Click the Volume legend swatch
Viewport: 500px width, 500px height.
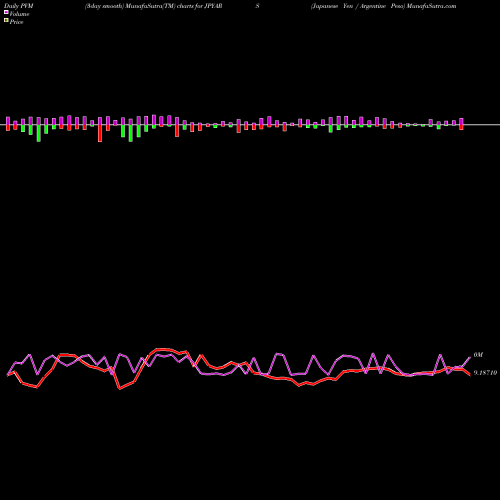point(6,13)
